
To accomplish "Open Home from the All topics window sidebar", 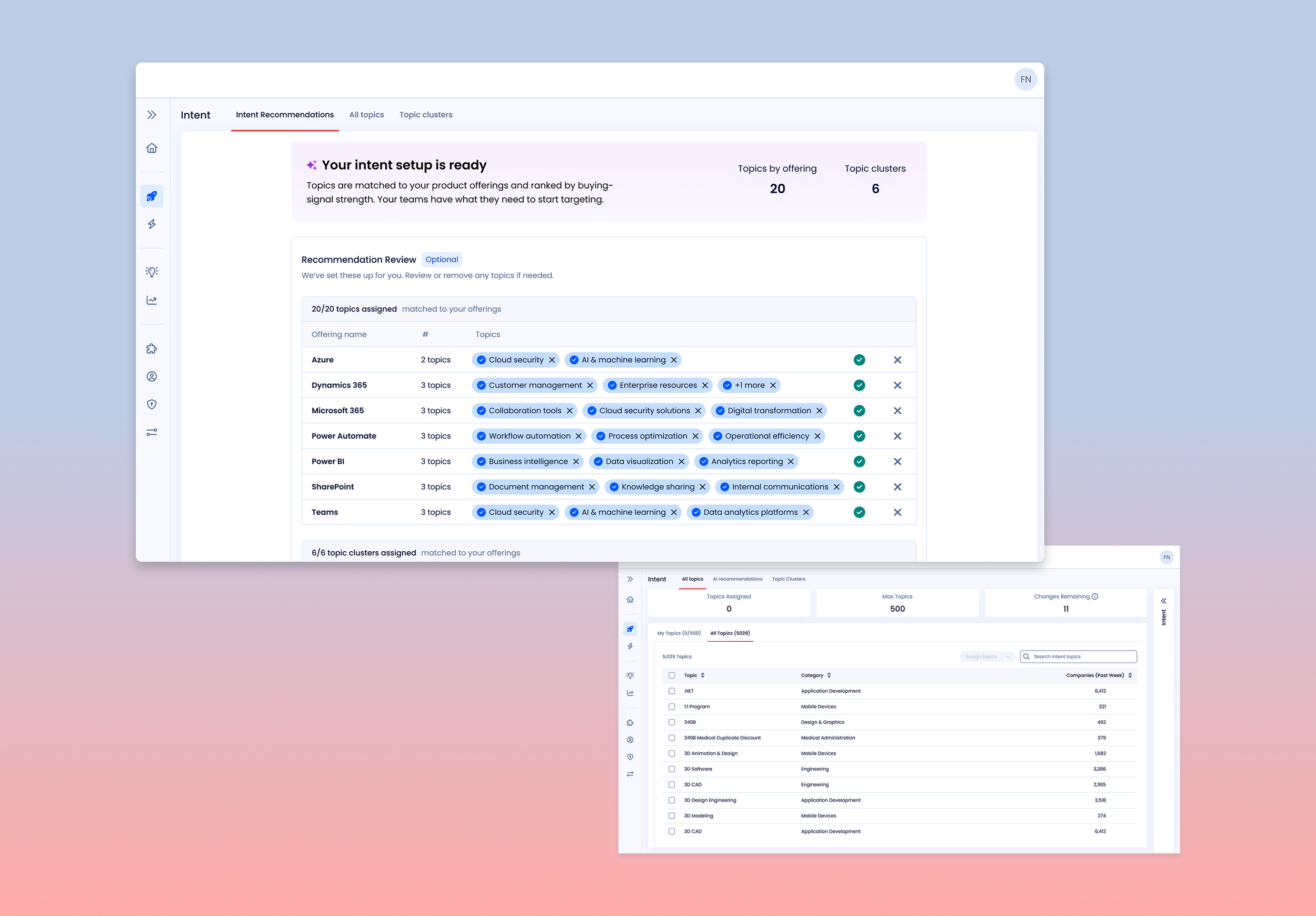I will click(x=630, y=600).
